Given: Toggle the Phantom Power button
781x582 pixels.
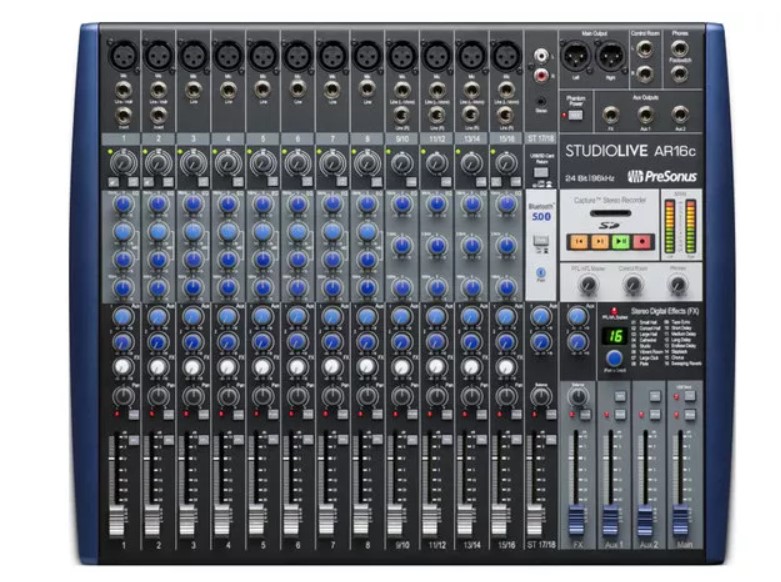Looking at the screenshot, I should [576, 115].
